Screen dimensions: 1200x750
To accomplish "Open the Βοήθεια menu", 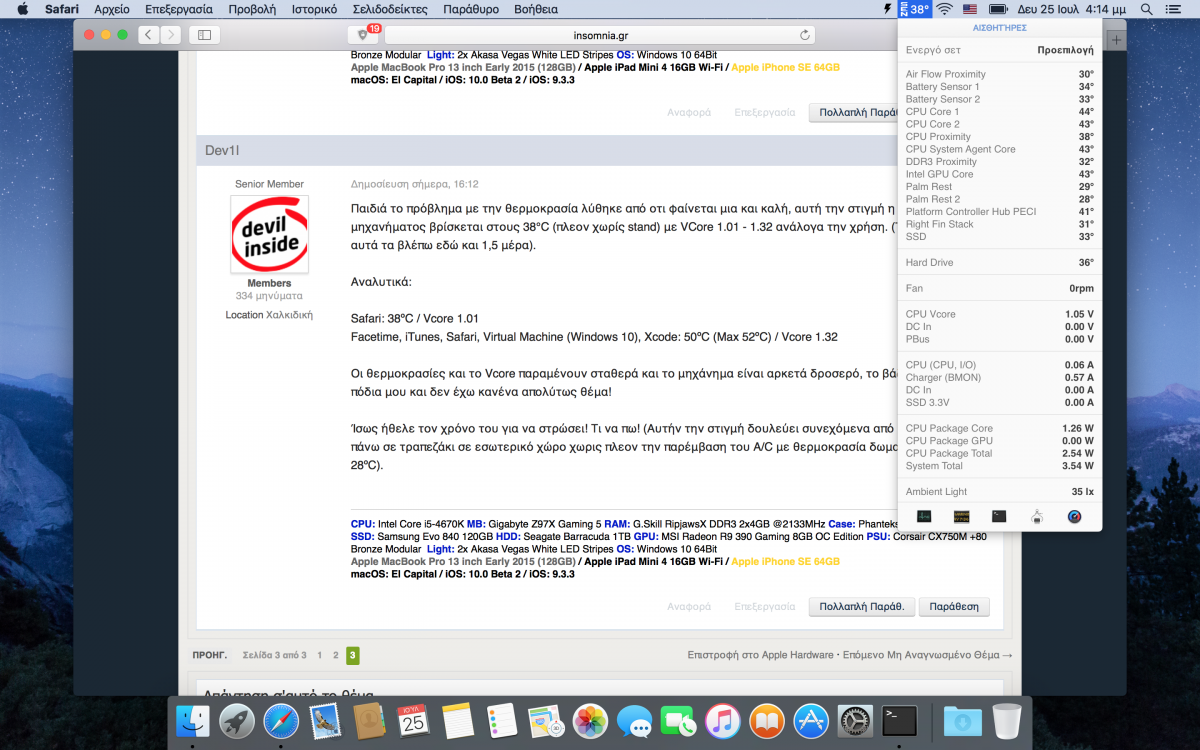I will [x=536, y=9].
